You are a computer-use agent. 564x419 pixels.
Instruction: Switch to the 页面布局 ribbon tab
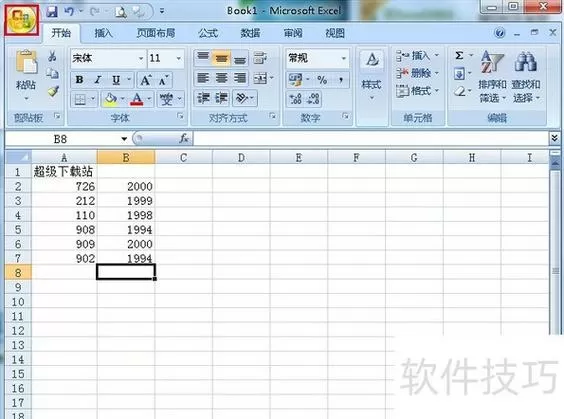pos(156,33)
